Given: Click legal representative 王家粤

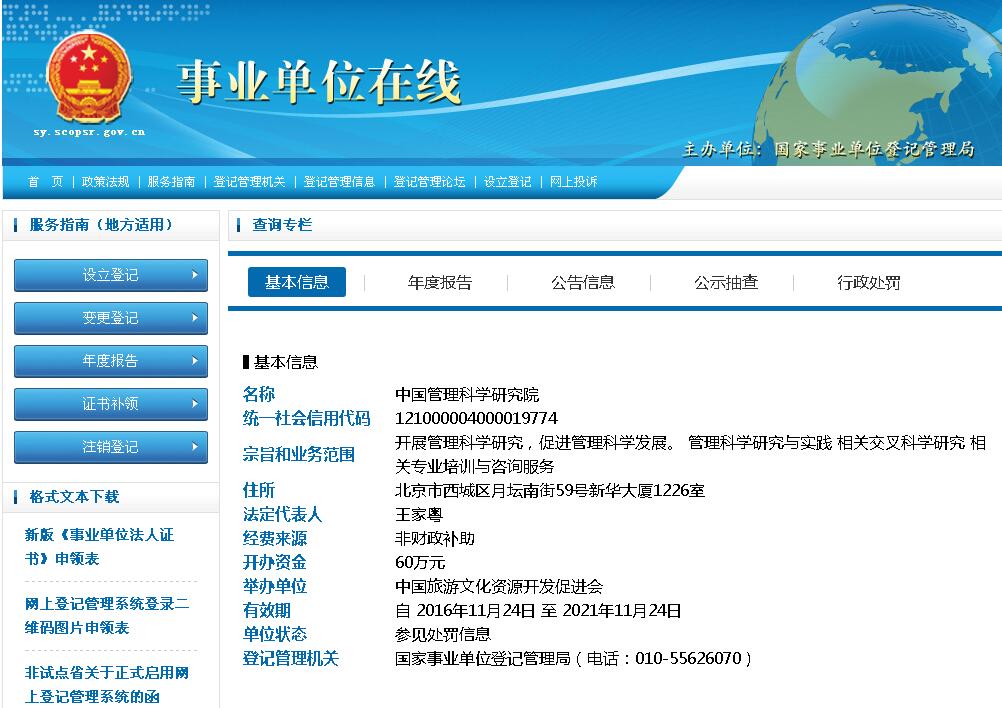Looking at the screenshot, I should coord(419,514).
